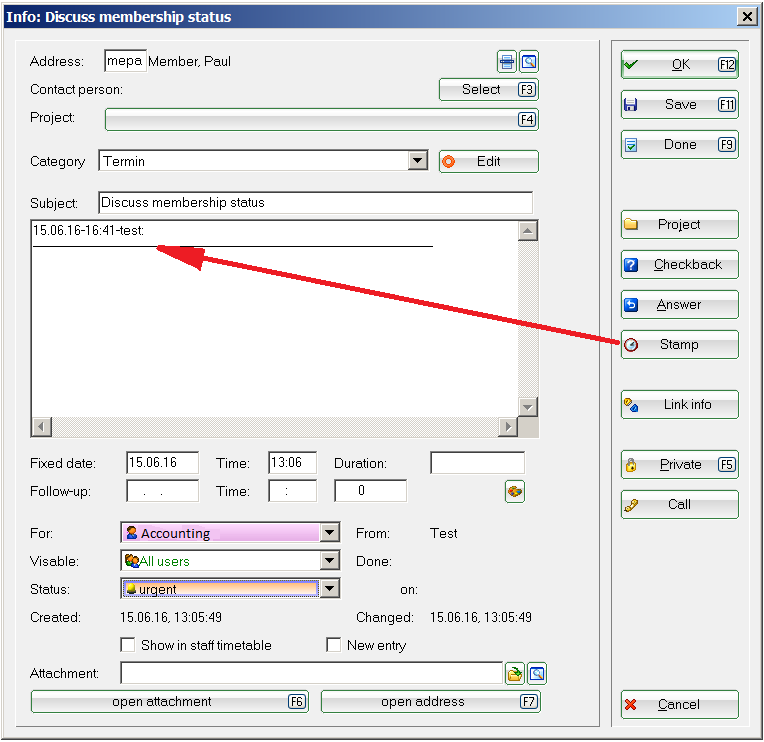Start a Call with the phone button
Image resolution: width=764 pixels, height=742 pixels.
click(679, 505)
